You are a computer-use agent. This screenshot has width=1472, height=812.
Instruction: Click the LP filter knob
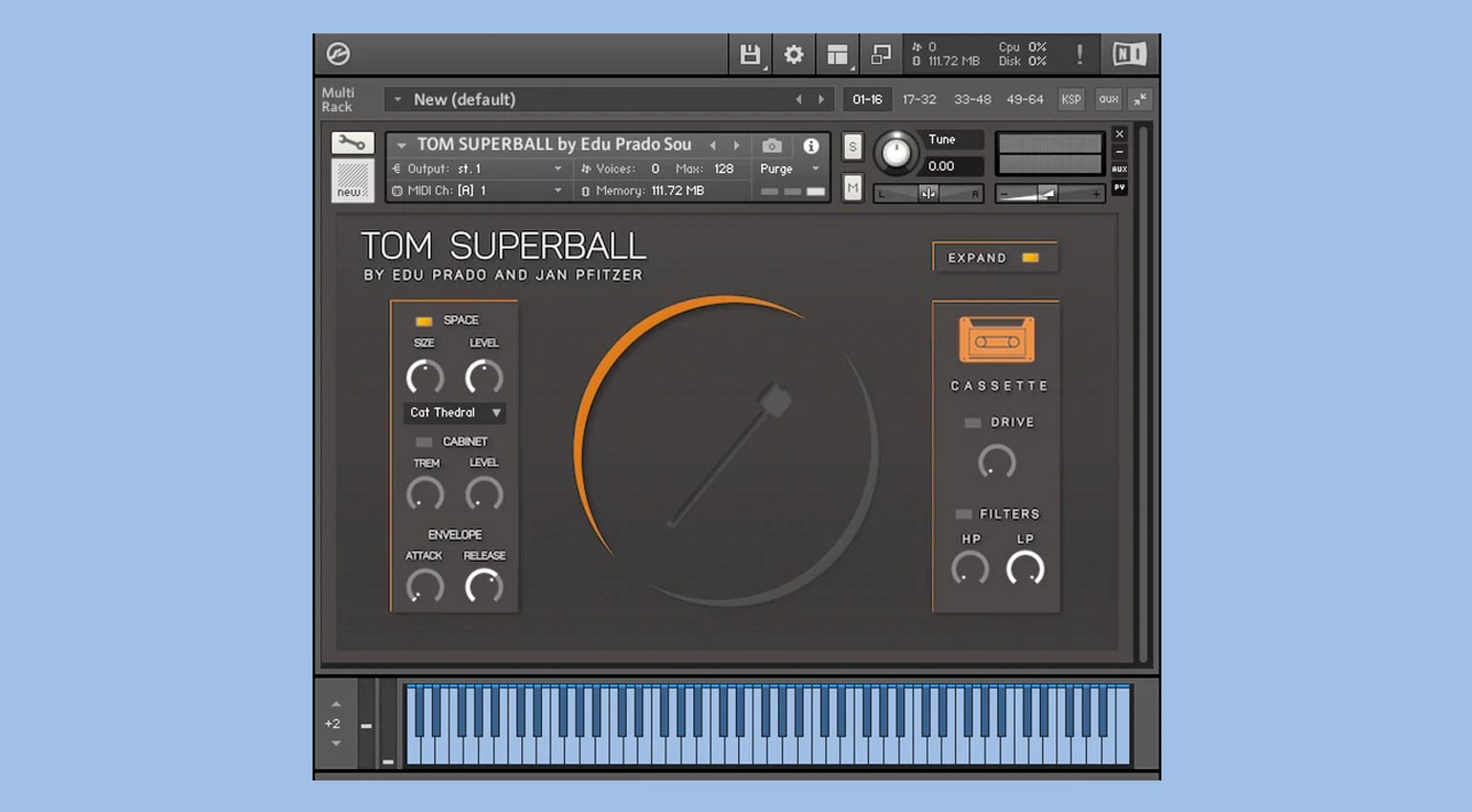click(x=1026, y=569)
